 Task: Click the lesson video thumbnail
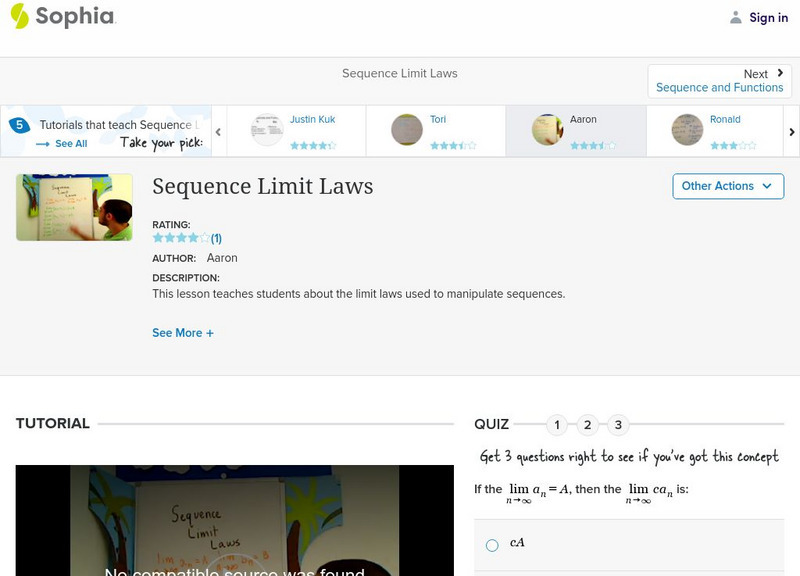click(x=74, y=207)
